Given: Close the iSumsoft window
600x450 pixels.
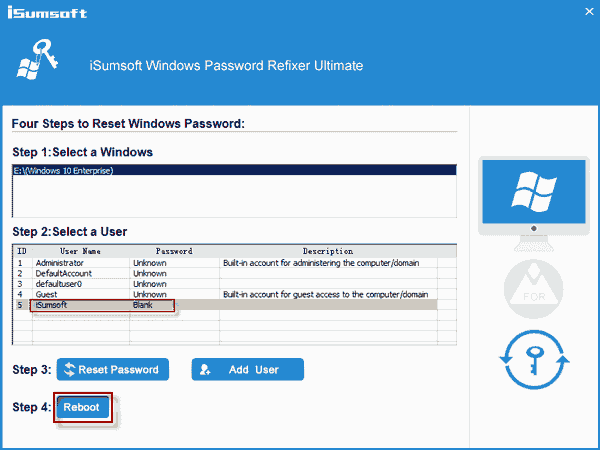Looking at the screenshot, I should coord(589,11).
